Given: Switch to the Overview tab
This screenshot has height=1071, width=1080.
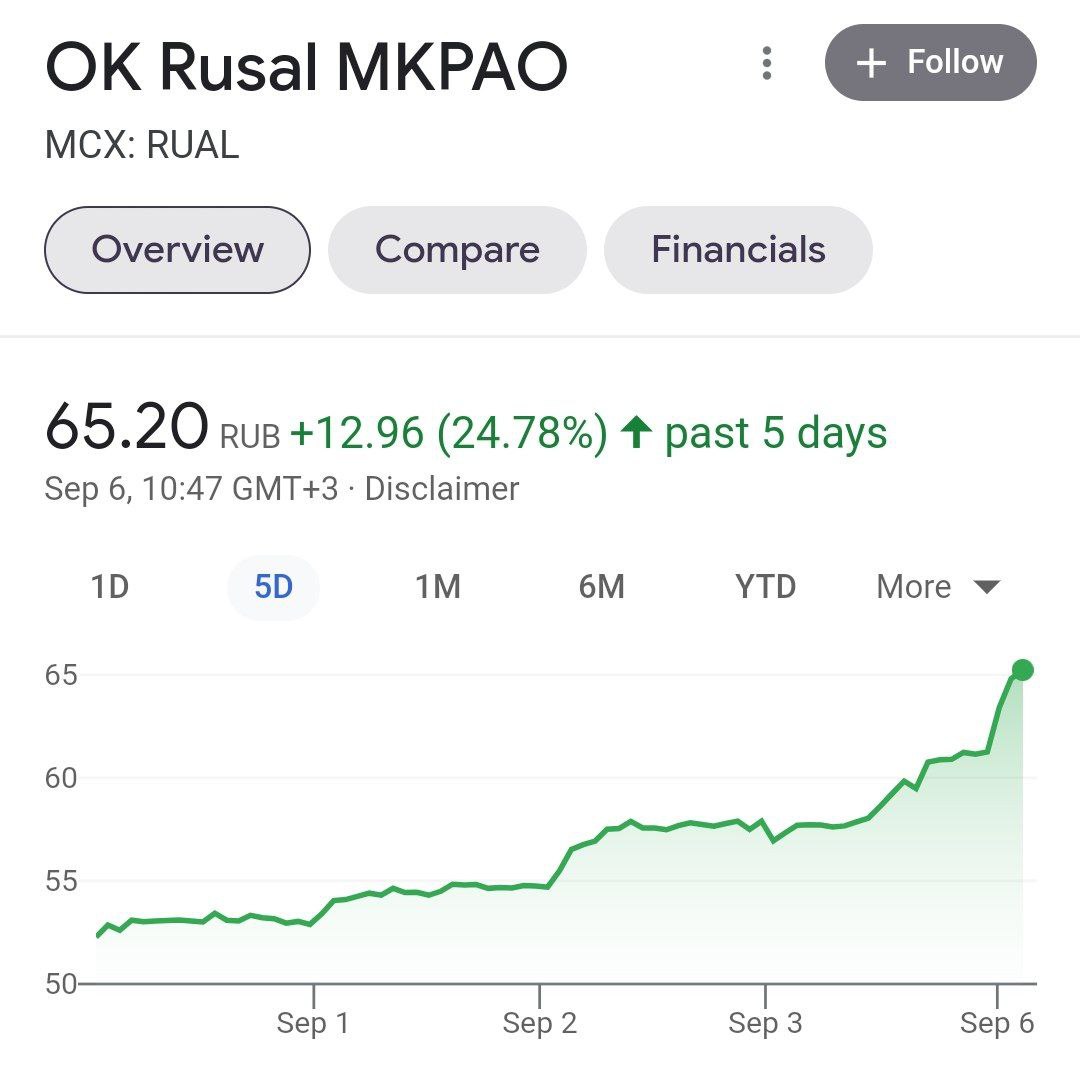Looking at the screenshot, I should coord(177,249).
